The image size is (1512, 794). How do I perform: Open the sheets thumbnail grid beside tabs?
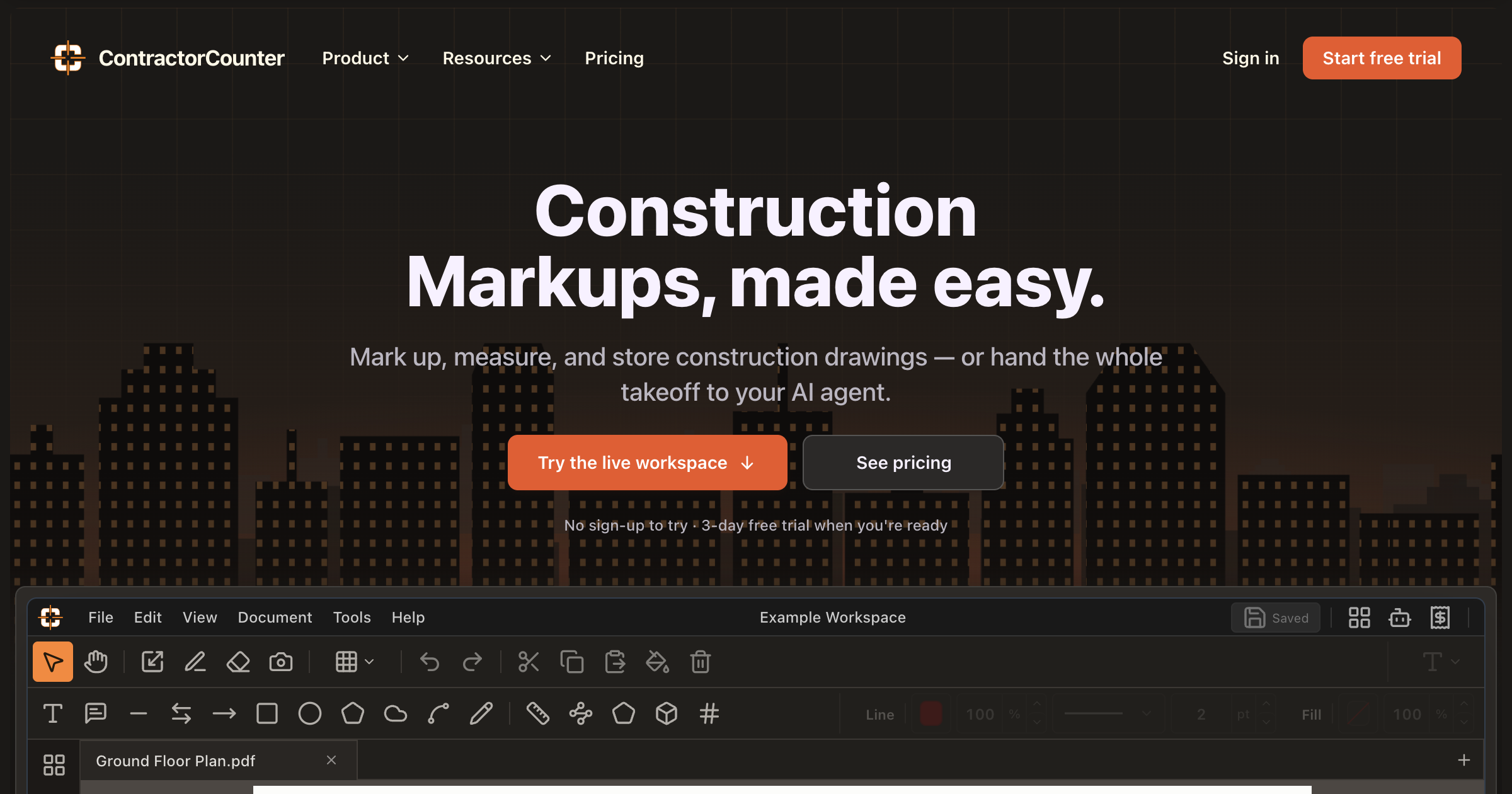coord(54,765)
